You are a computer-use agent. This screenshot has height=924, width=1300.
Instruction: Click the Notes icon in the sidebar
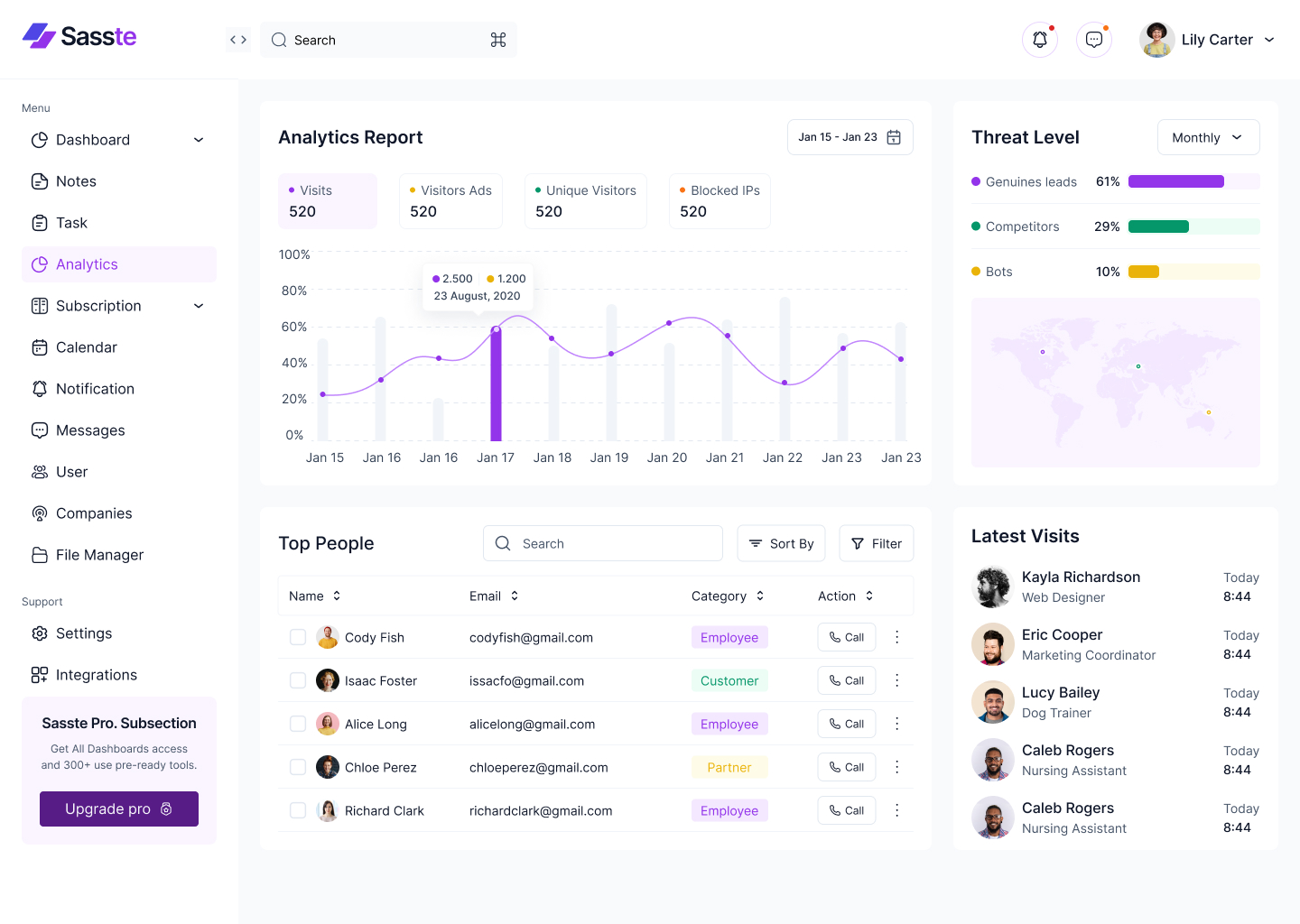pyautogui.click(x=40, y=180)
